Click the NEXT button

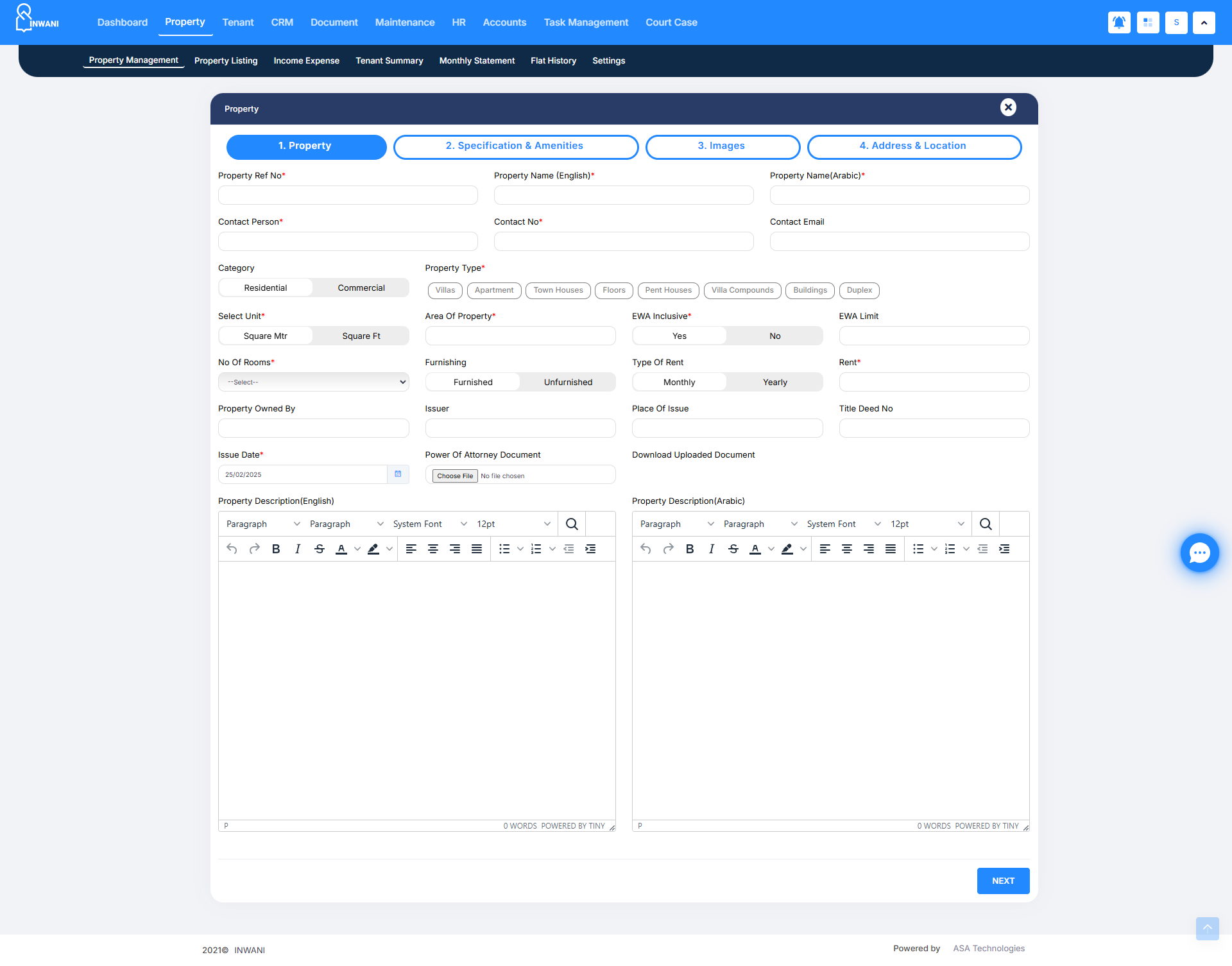1003,881
